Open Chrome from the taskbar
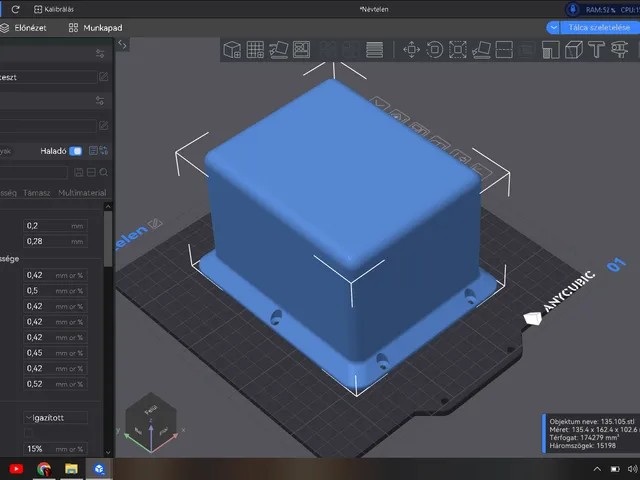 pyautogui.click(x=44, y=469)
